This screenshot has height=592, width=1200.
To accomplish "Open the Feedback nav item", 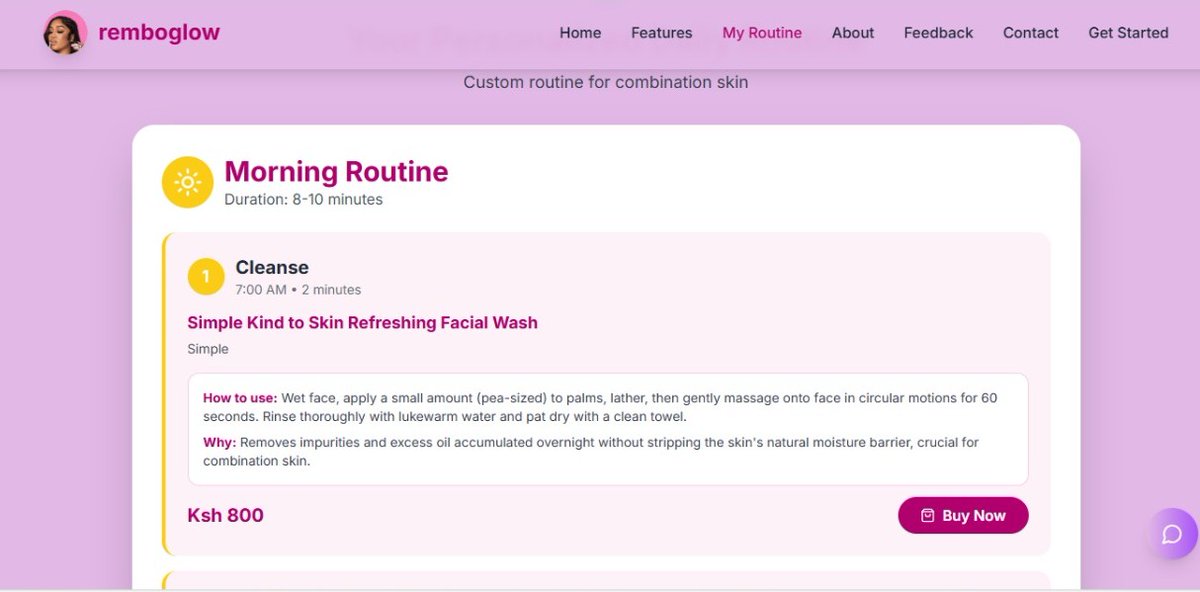I will (x=938, y=33).
